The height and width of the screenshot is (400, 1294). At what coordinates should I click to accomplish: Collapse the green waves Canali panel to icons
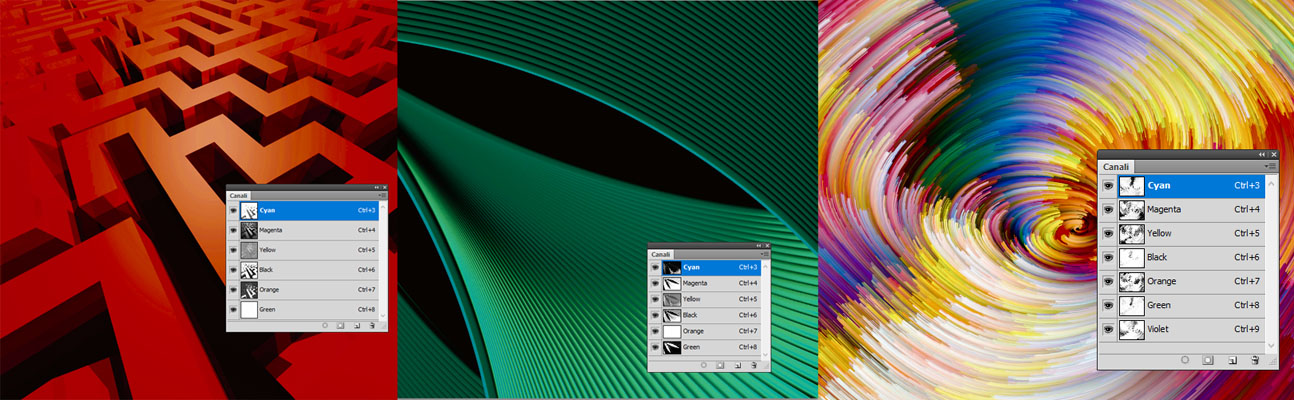(758, 246)
